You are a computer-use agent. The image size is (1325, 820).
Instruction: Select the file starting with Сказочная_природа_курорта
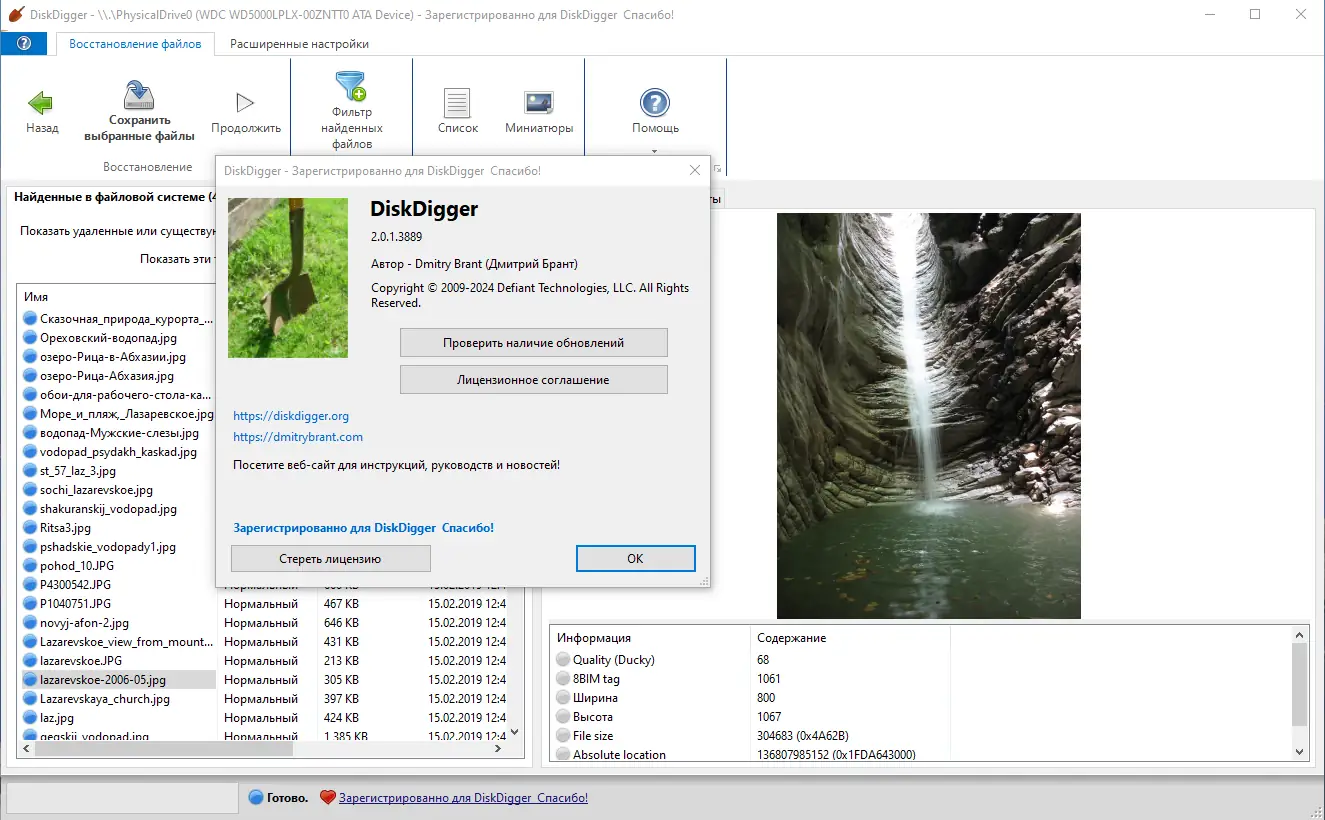(x=127, y=319)
